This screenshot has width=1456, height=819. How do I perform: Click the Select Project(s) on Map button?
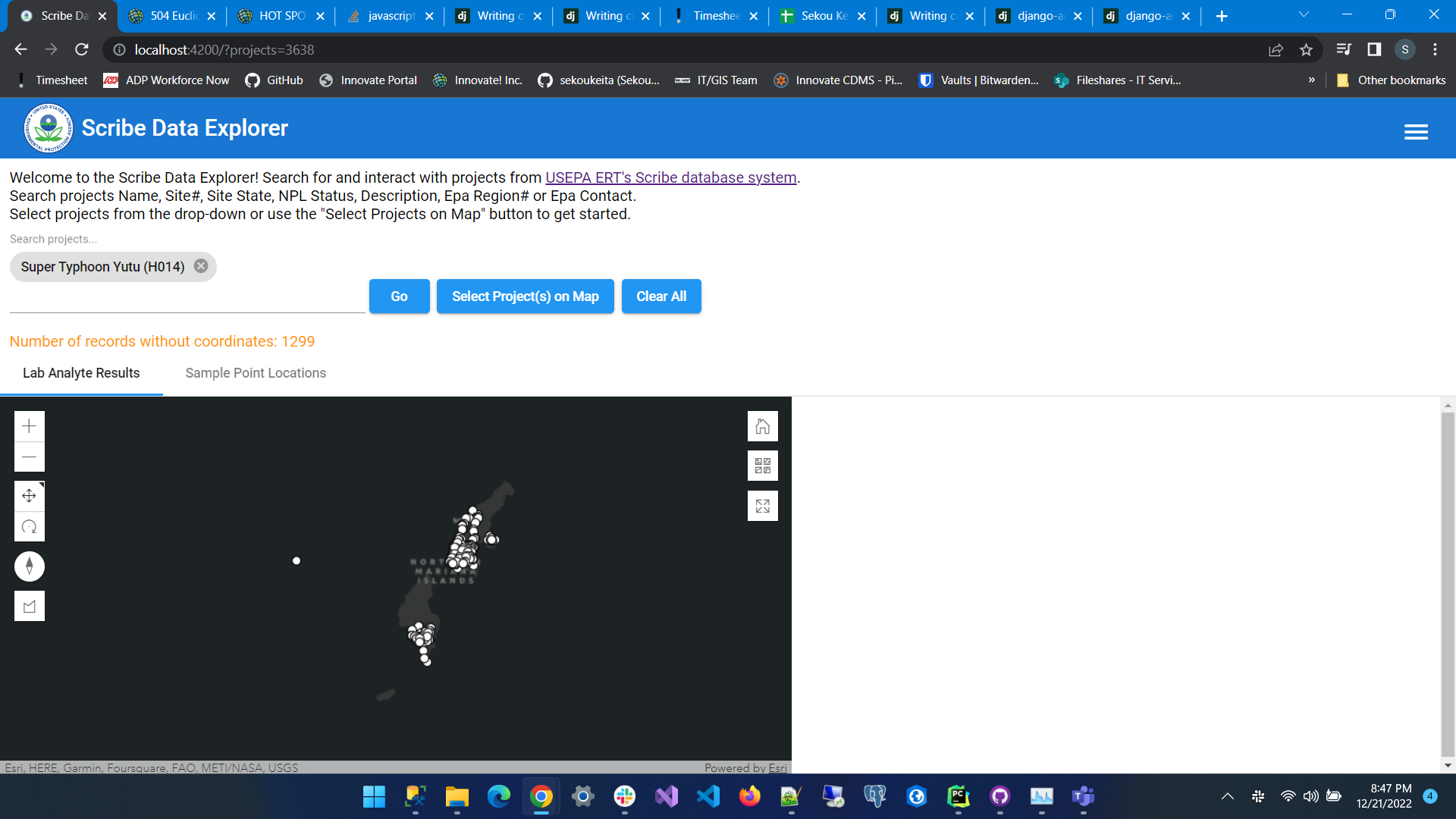coord(525,296)
